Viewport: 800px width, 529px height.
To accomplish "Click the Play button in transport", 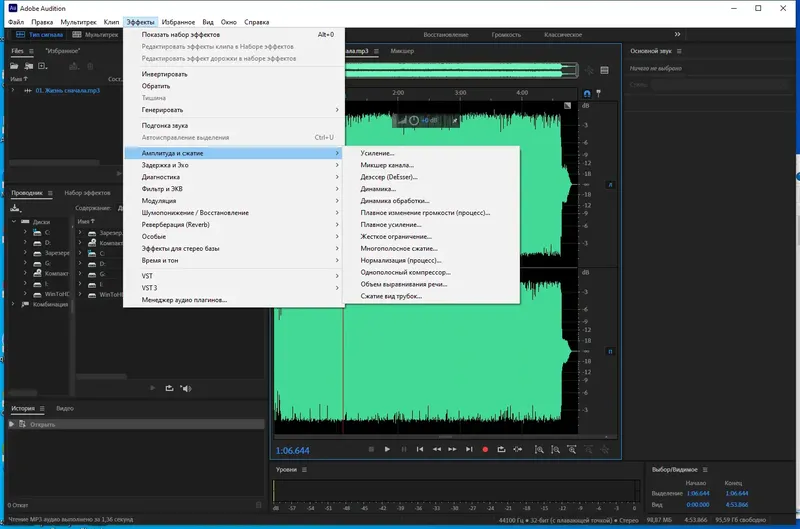I will (387, 449).
